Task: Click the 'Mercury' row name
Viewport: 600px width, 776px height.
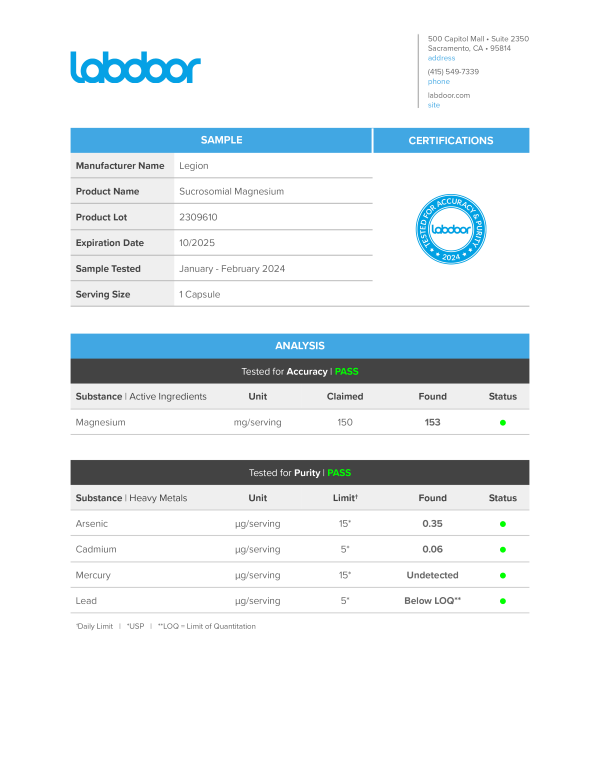Action: point(93,576)
